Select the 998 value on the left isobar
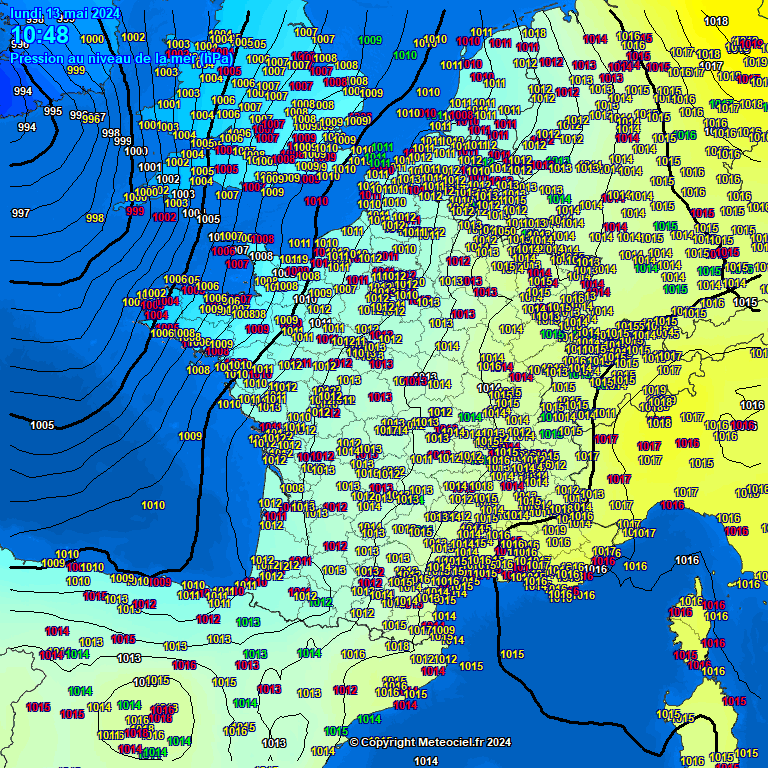This screenshot has width=768, height=768. [x=95, y=218]
